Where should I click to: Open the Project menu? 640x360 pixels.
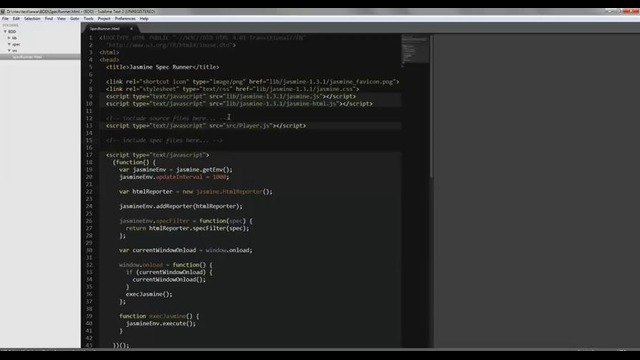click(104, 19)
